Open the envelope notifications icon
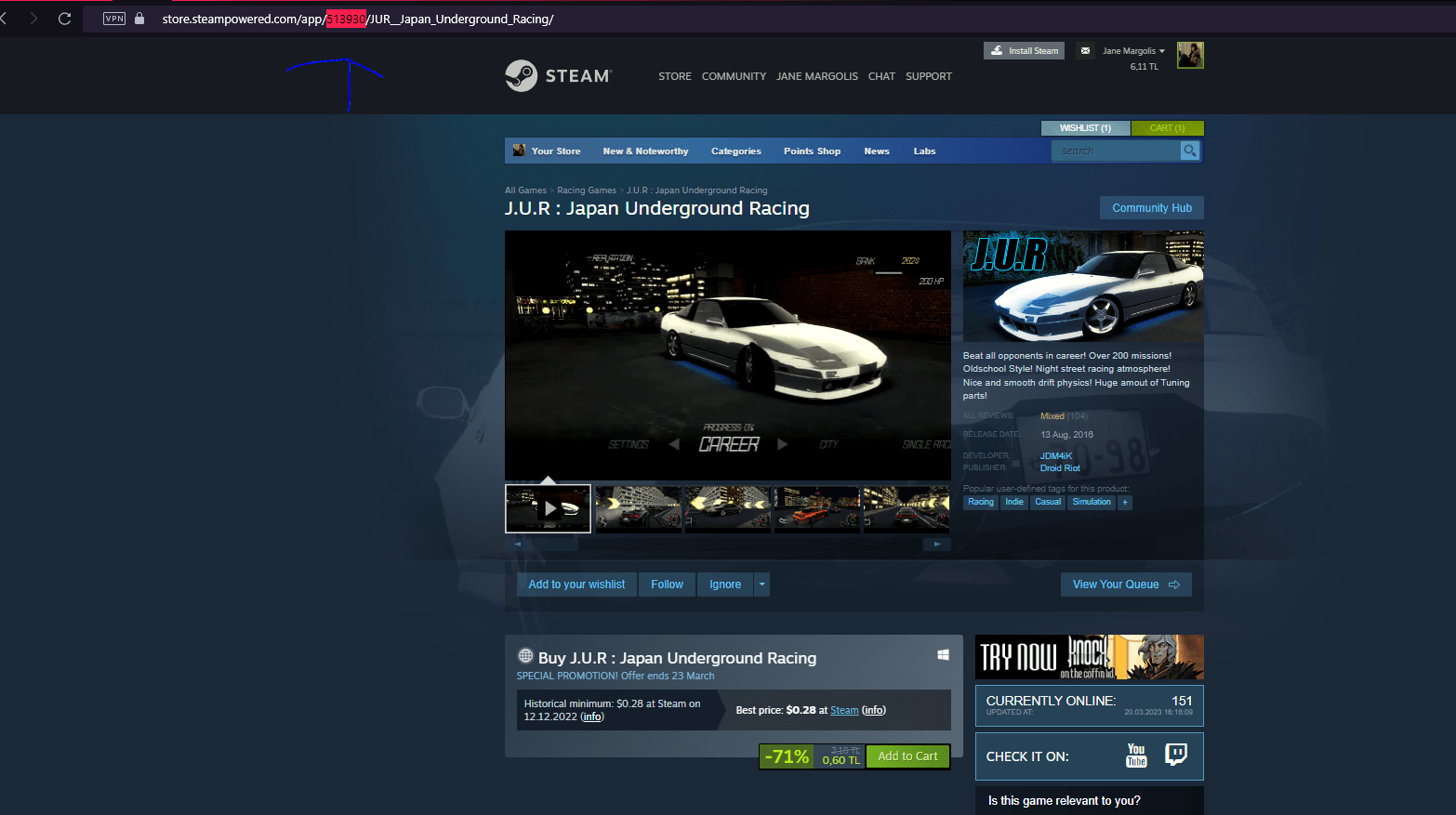The image size is (1456, 815). [x=1085, y=51]
